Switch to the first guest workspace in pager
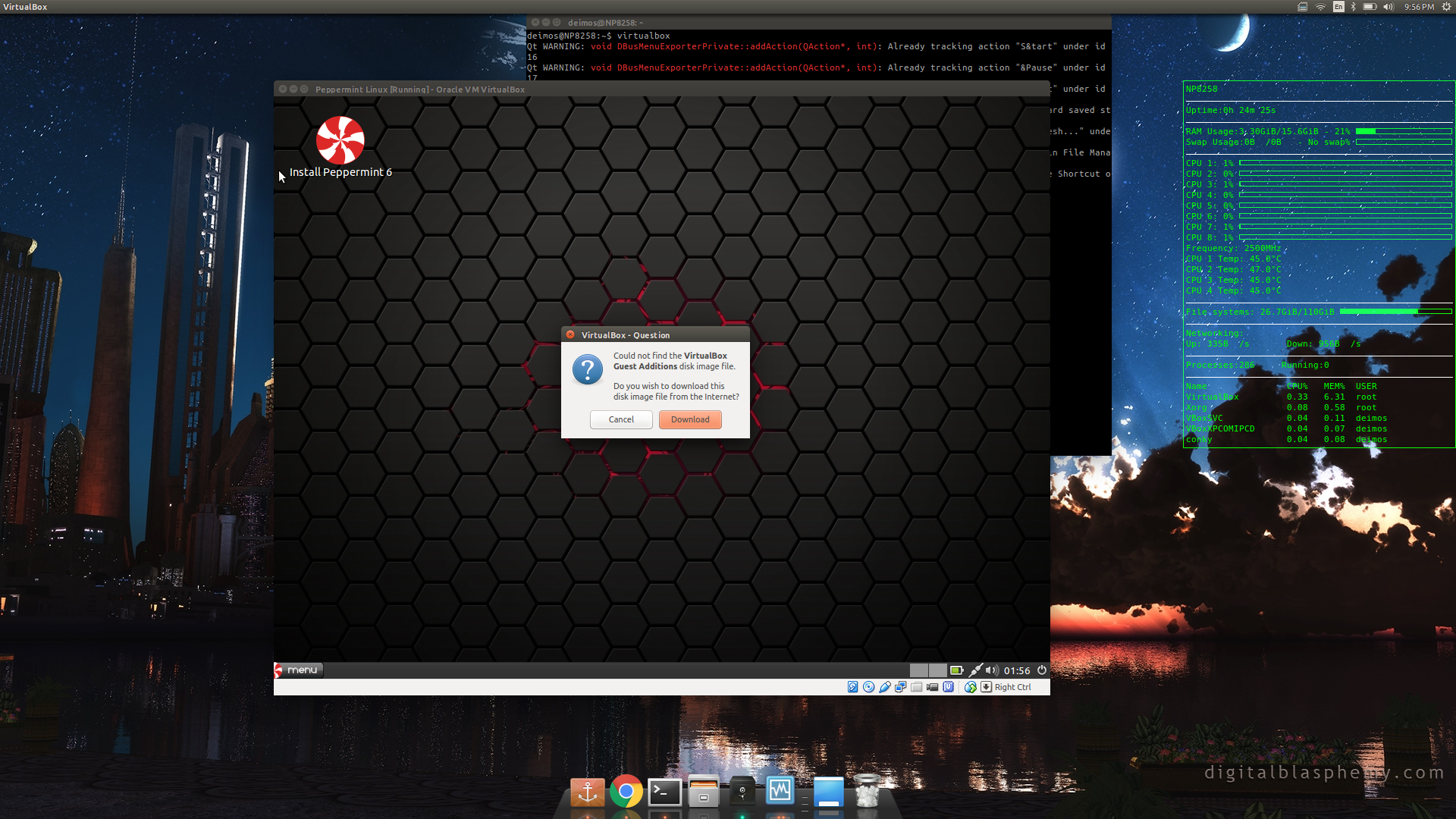This screenshot has height=819, width=1456. [x=919, y=670]
